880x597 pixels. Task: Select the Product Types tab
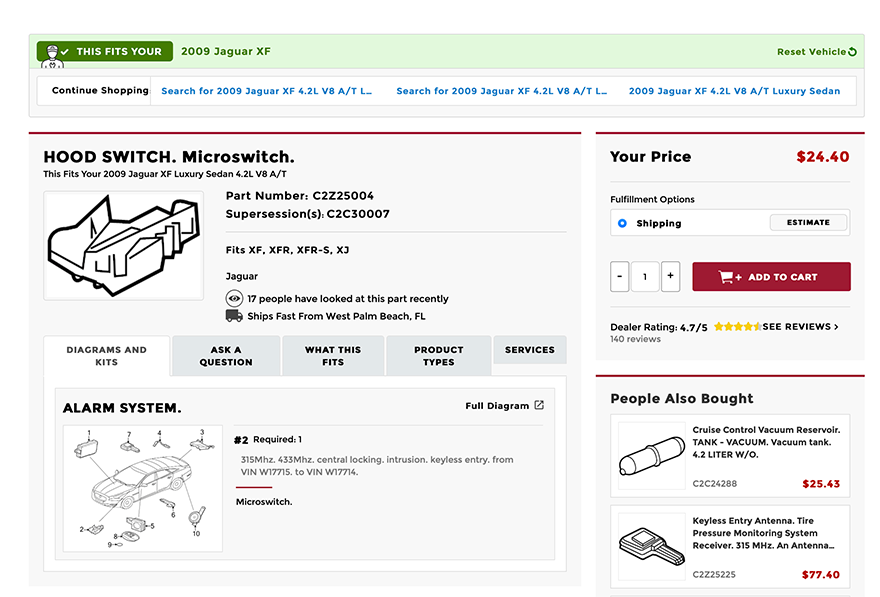pyautogui.click(x=438, y=356)
